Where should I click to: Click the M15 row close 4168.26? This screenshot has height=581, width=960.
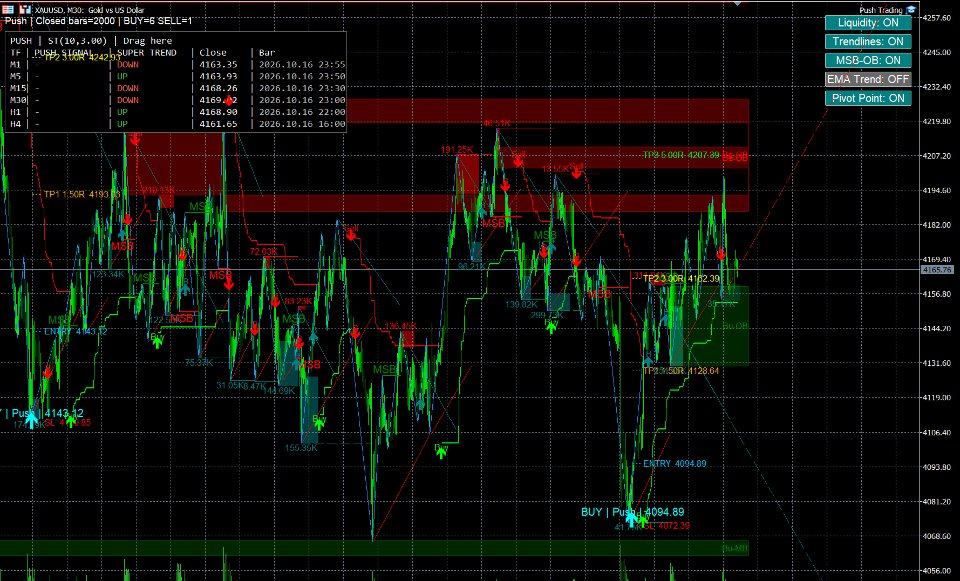pos(218,88)
